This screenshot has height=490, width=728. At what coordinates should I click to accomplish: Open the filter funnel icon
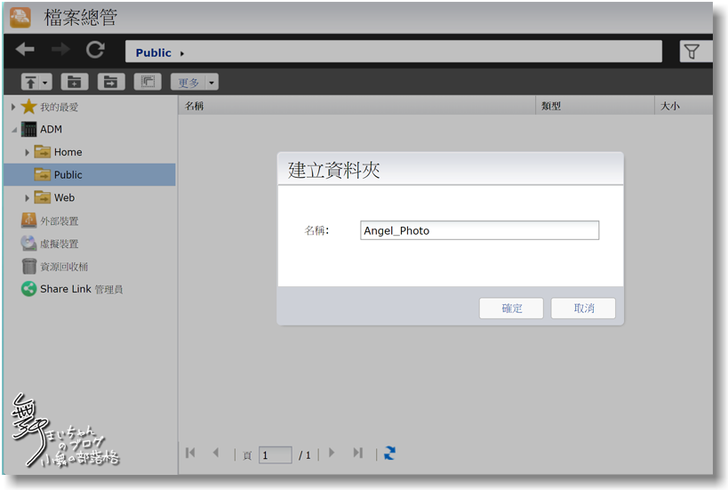tap(692, 52)
